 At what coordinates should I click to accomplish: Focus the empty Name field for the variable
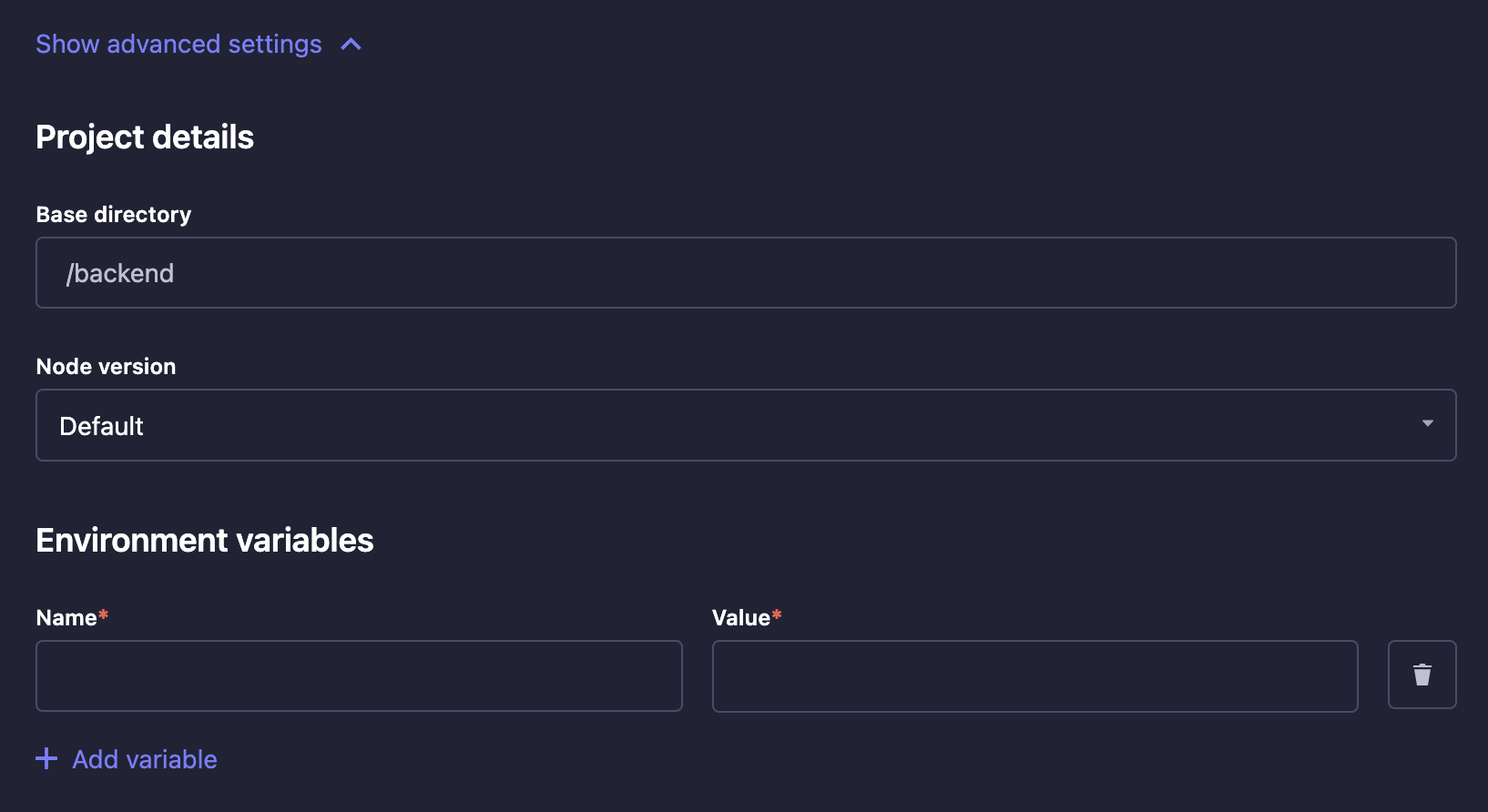(x=358, y=675)
